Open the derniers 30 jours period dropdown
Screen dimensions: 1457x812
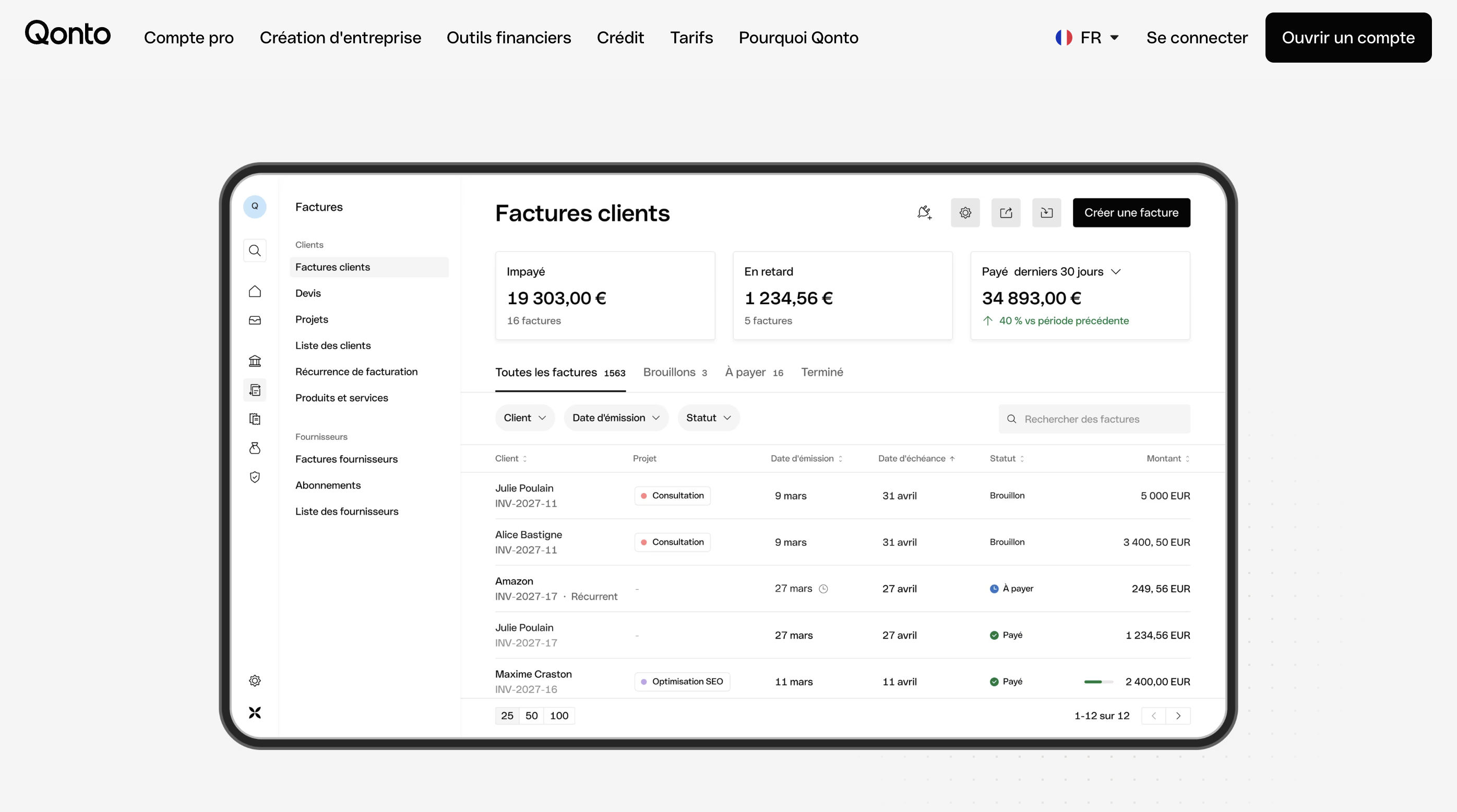click(x=1067, y=271)
